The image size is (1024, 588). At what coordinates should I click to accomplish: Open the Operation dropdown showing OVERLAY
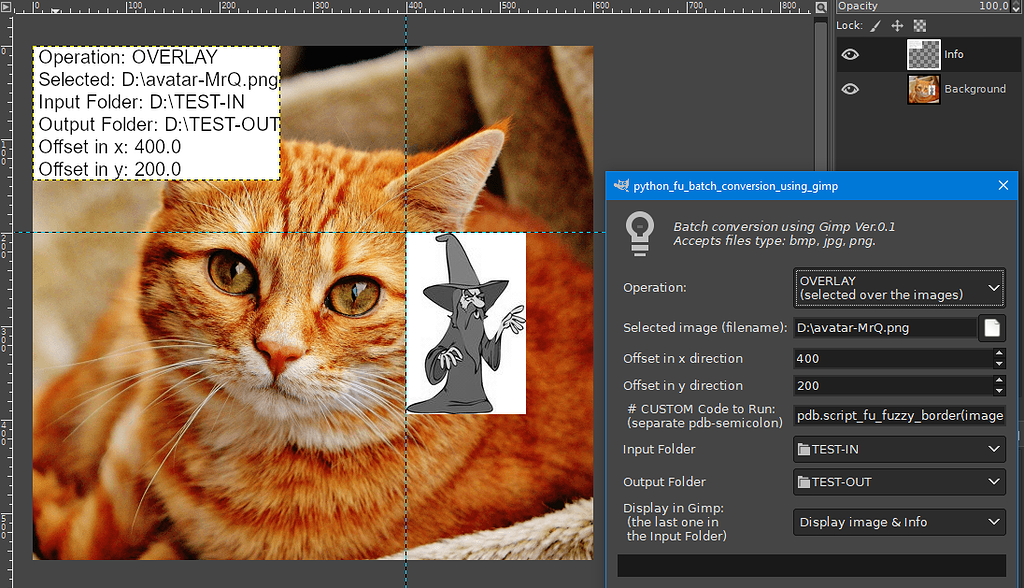point(897,287)
